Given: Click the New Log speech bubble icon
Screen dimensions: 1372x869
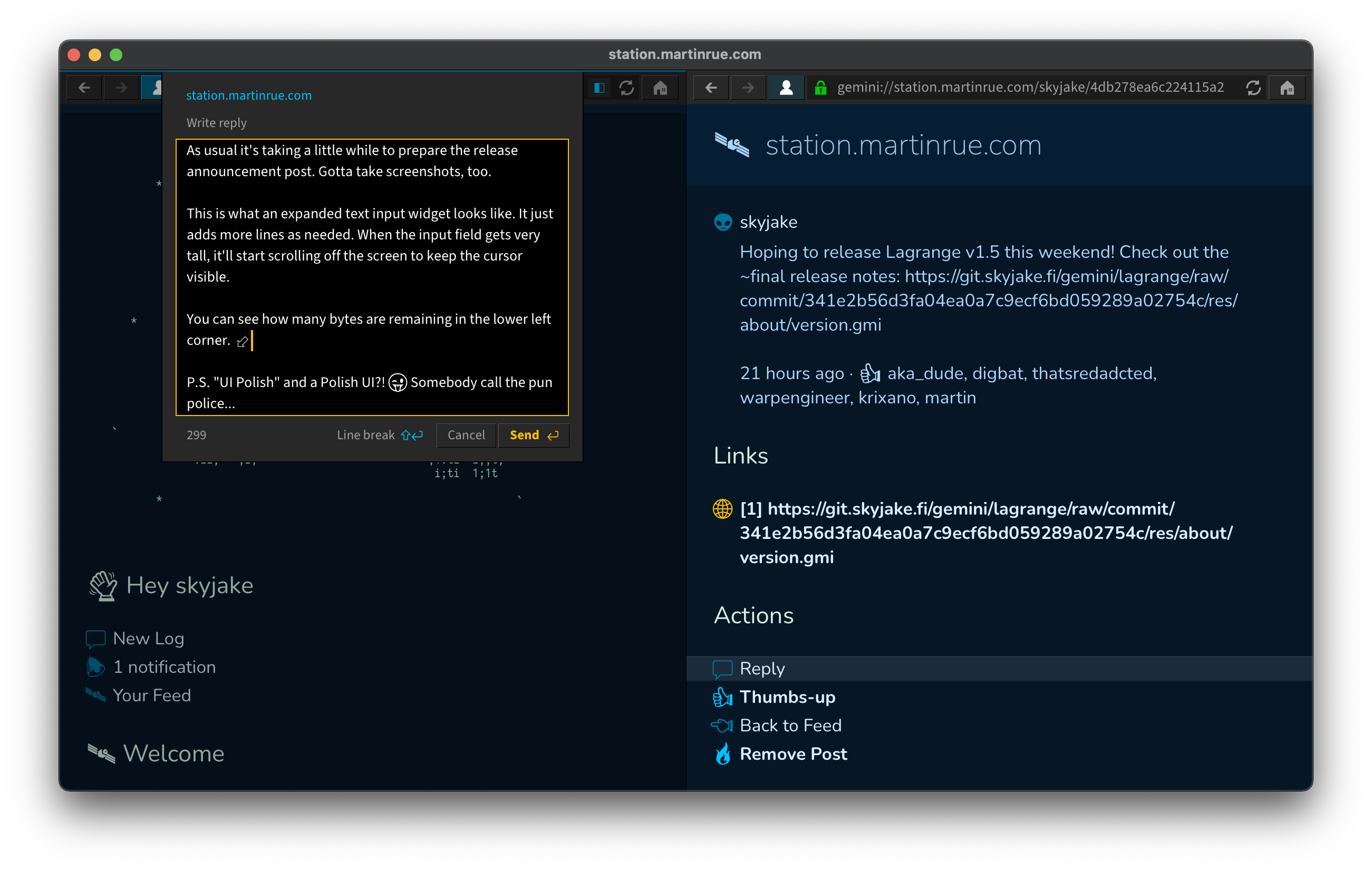Looking at the screenshot, I should tap(96, 639).
